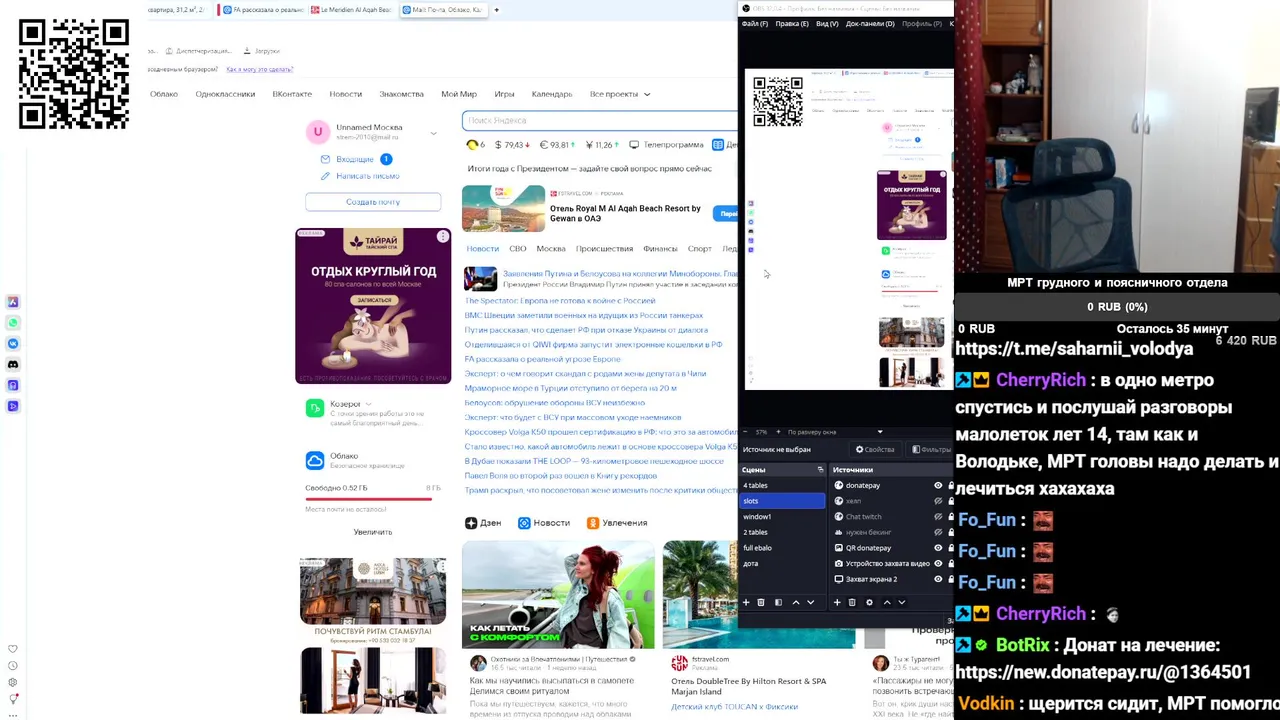
Task: Expand the Все проекты menu
Action: (x=619, y=94)
